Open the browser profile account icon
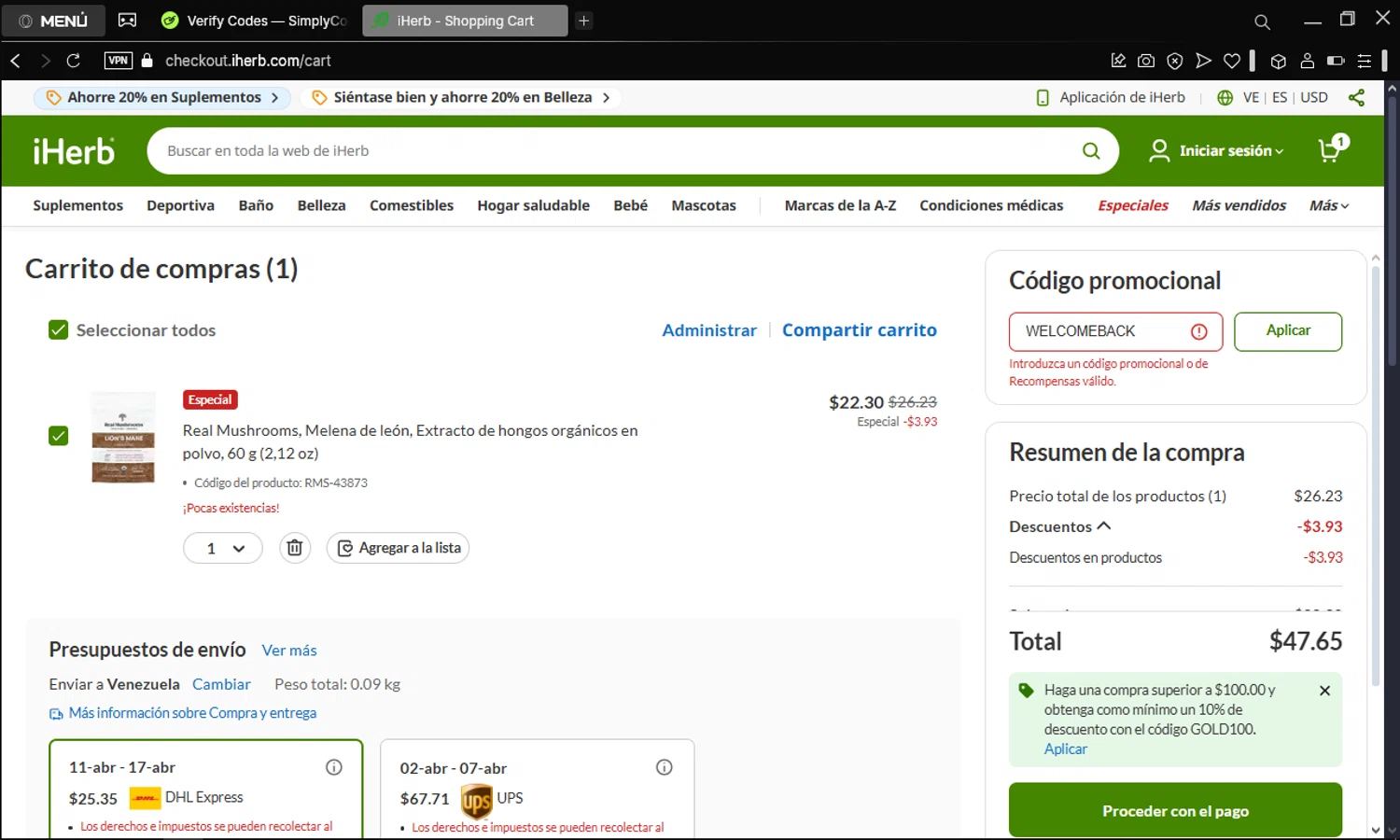The image size is (1400, 840). pos(1307,61)
